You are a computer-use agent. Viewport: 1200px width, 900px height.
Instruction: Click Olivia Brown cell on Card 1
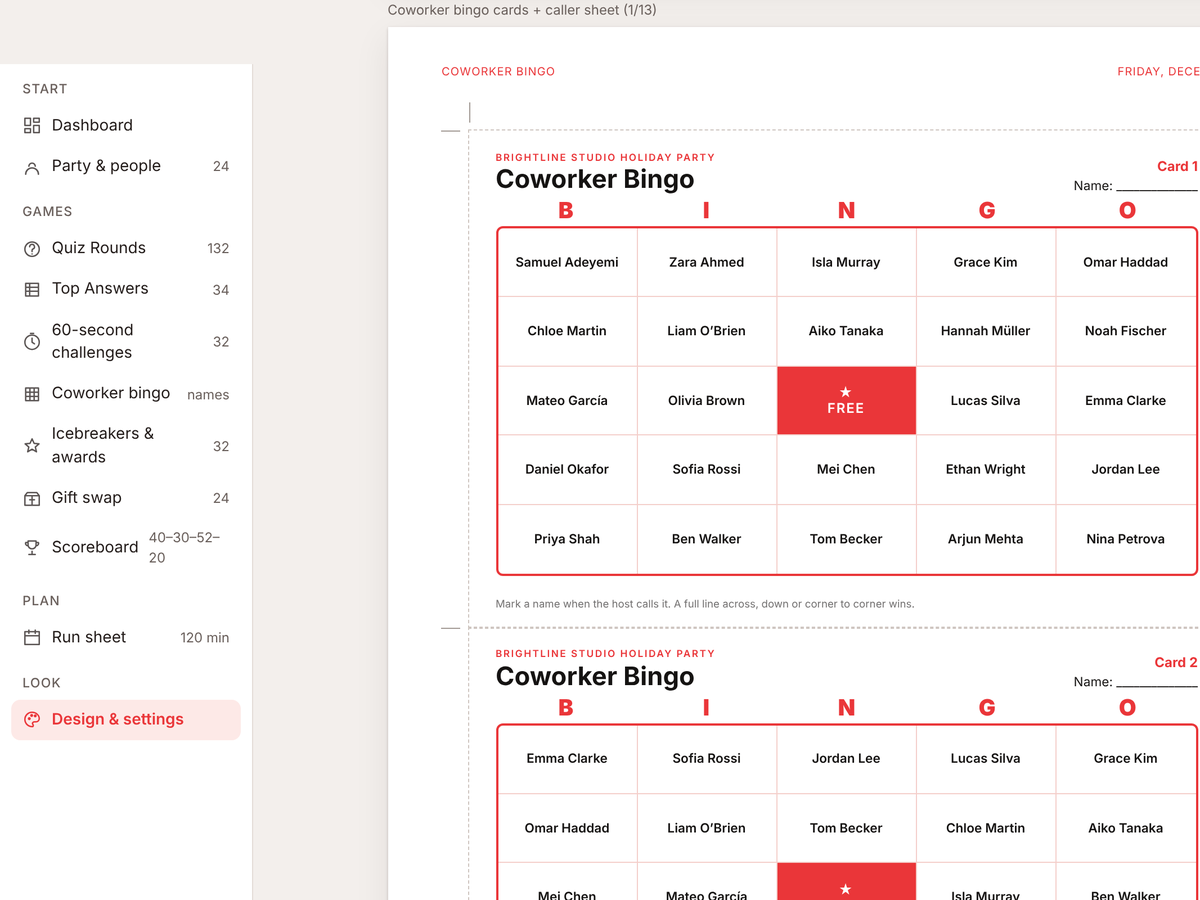(707, 400)
